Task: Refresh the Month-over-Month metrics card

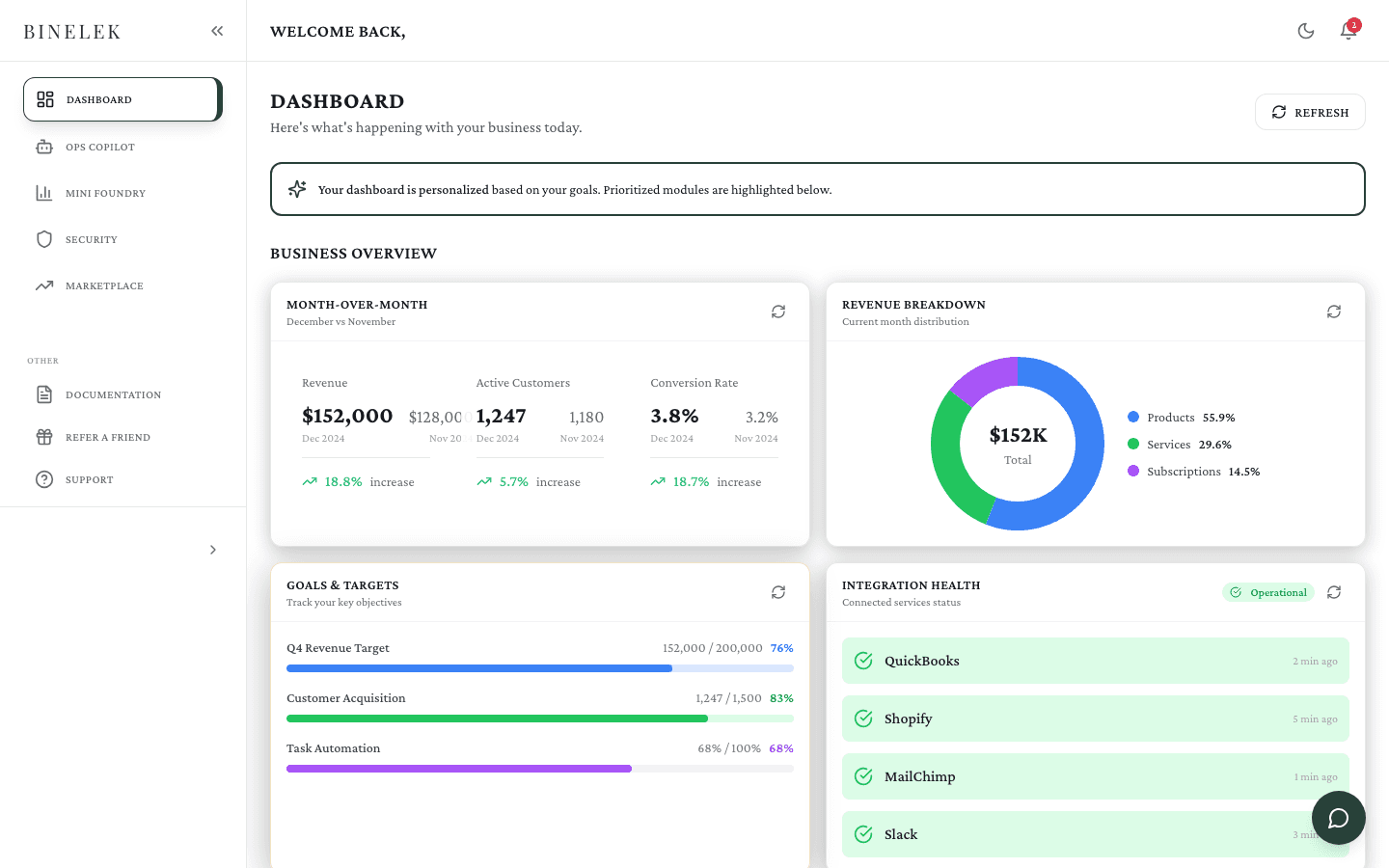Action: 778,312
